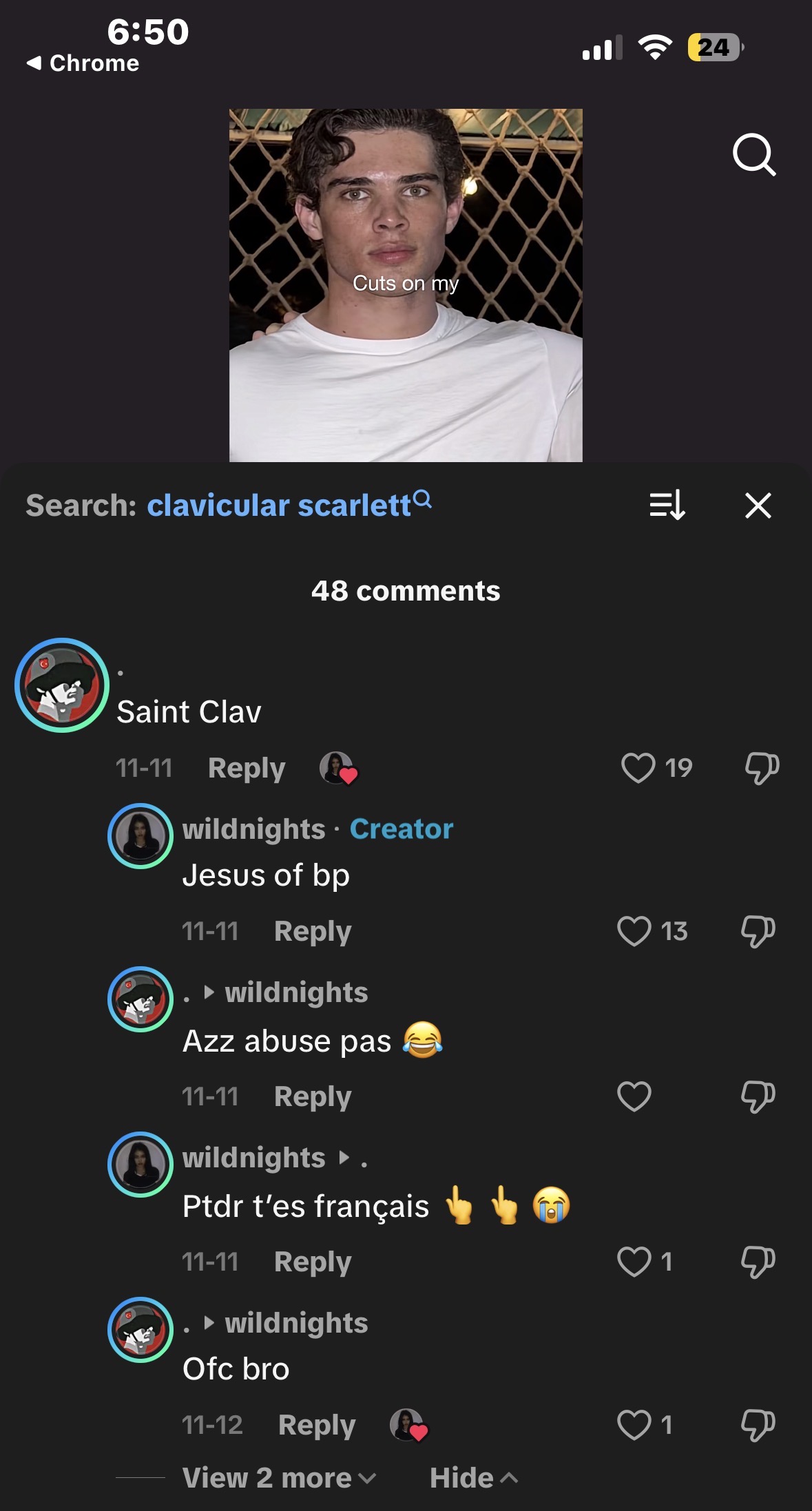812x1511 pixels.
Task: Dislike the "Jesus of bp" reply
Action: coord(758,931)
